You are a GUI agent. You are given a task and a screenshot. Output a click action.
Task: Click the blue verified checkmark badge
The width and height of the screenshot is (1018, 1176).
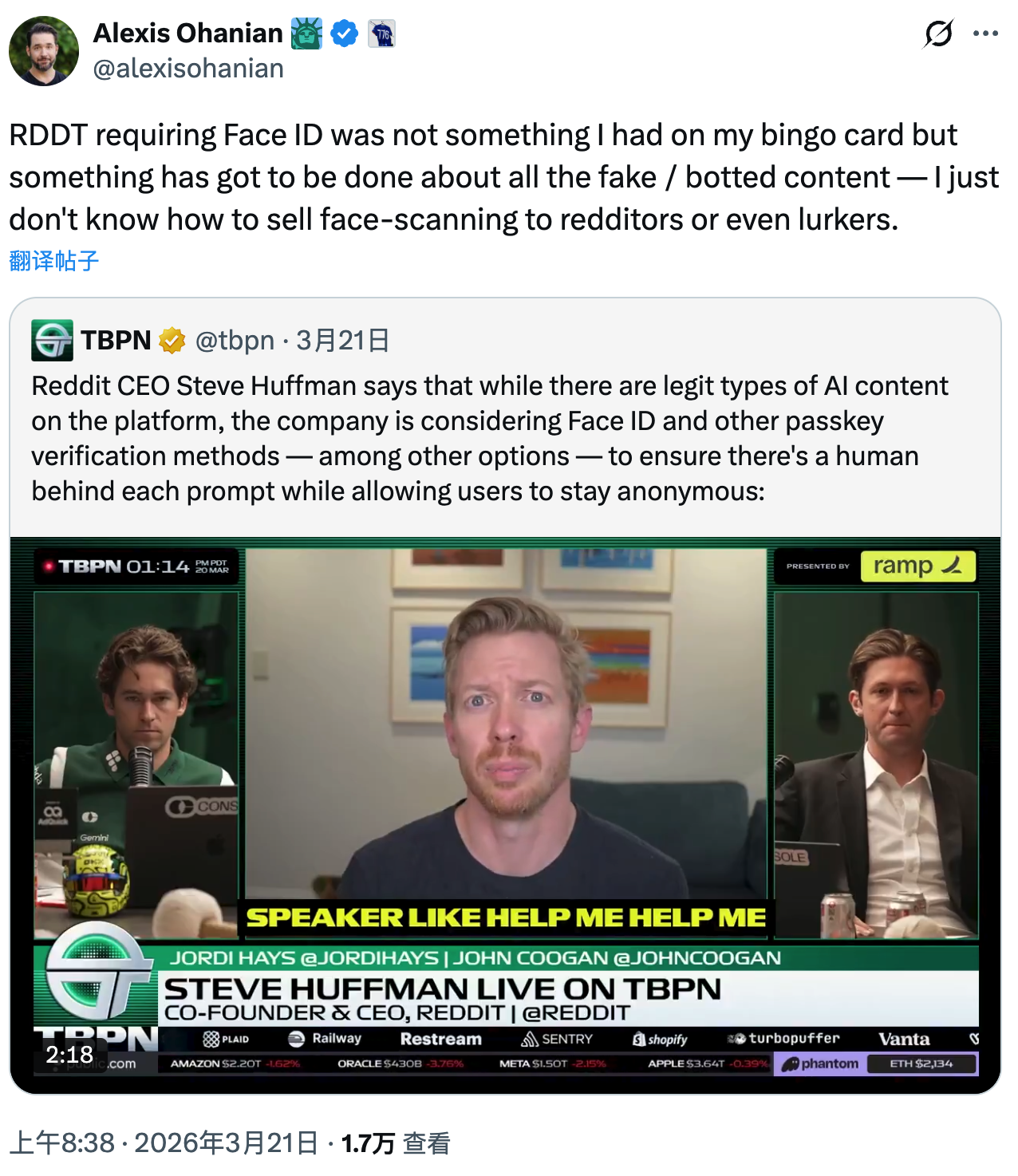click(344, 34)
